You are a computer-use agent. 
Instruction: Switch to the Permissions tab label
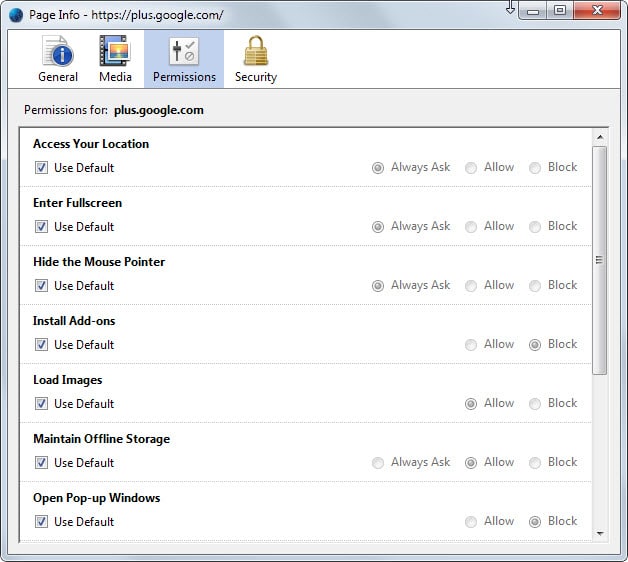coord(184,77)
